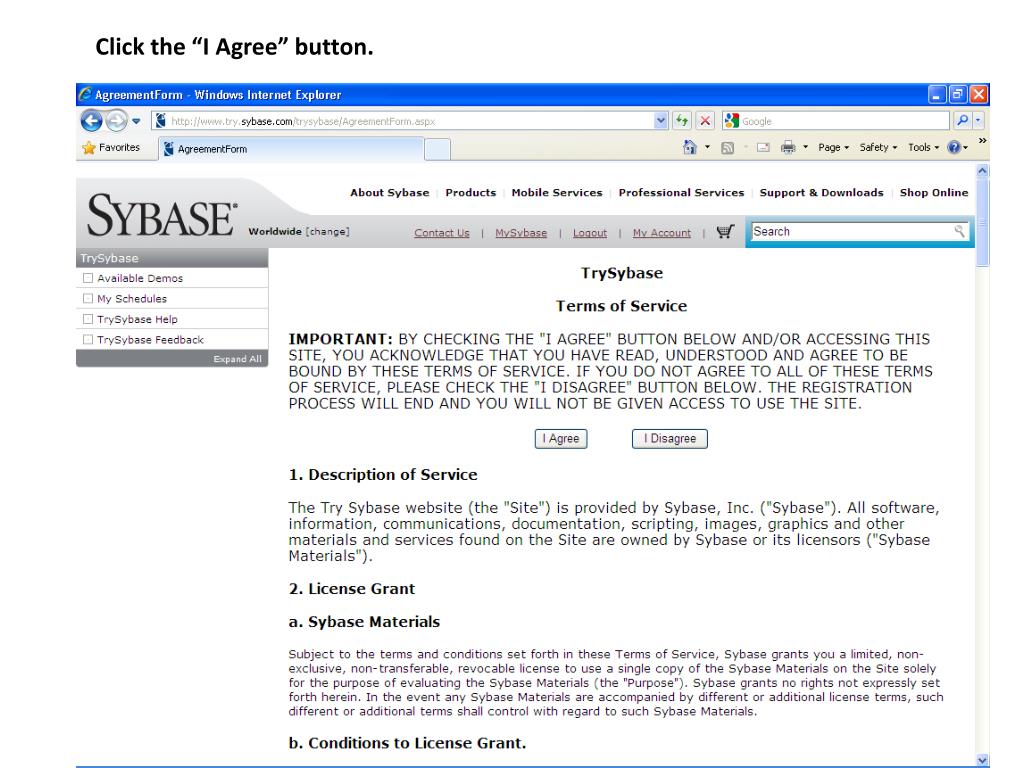Open the Favorites star button
The height and width of the screenshot is (768, 1024).
coord(112,148)
